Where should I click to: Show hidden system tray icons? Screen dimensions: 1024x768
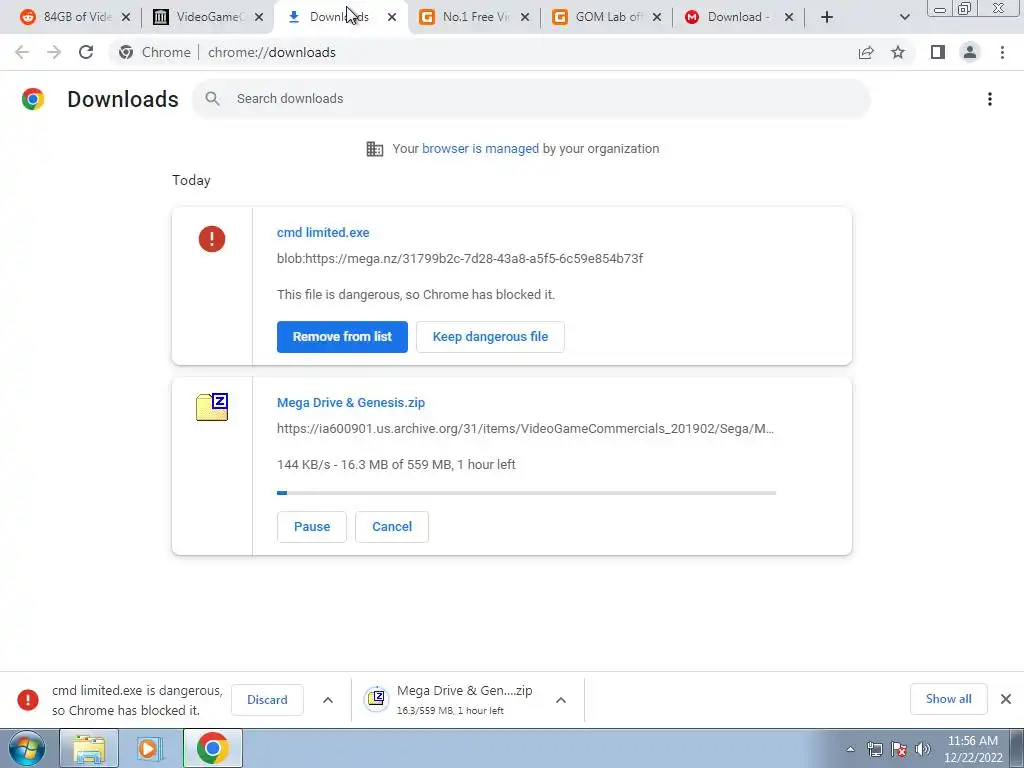pos(850,749)
